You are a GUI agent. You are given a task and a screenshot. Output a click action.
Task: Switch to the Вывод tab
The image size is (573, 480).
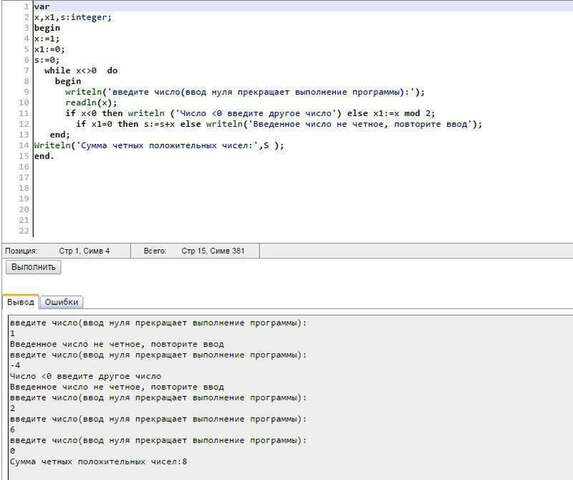(20, 302)
